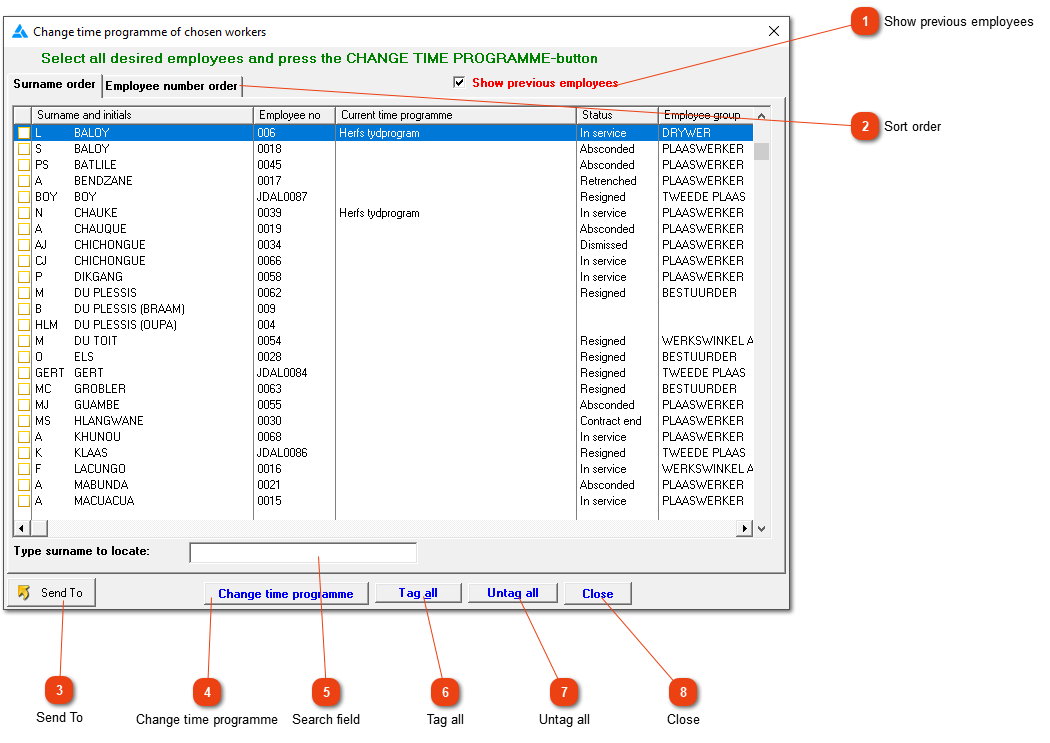Switch to Employee number order tab
This screenshot has width=1050, height=743.
coord(171,86)
